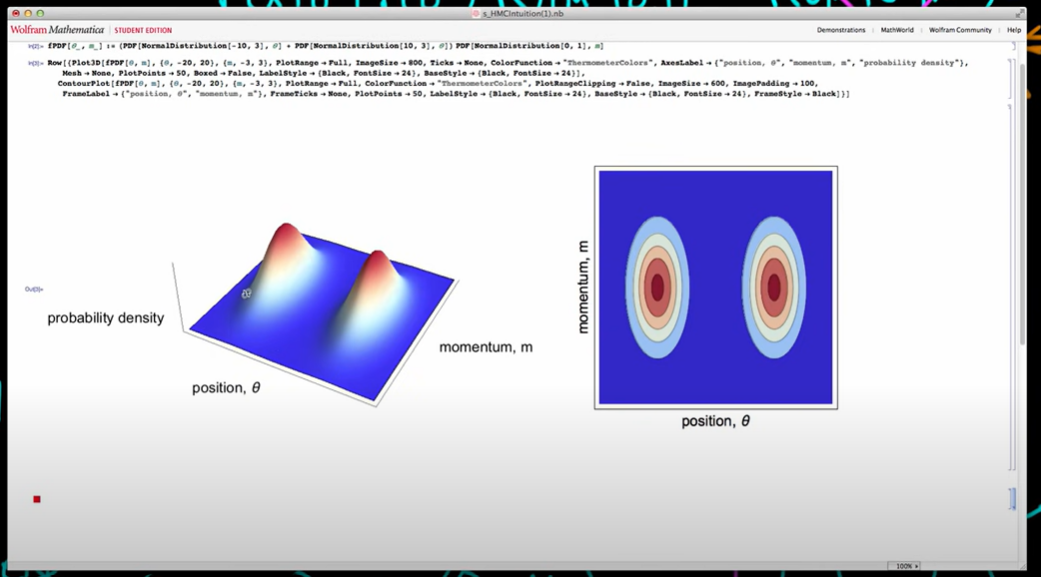This screenshot has height=577, width=1041.
Task: Select the cell bracket of the input cell
Action: click(1011, 79)
